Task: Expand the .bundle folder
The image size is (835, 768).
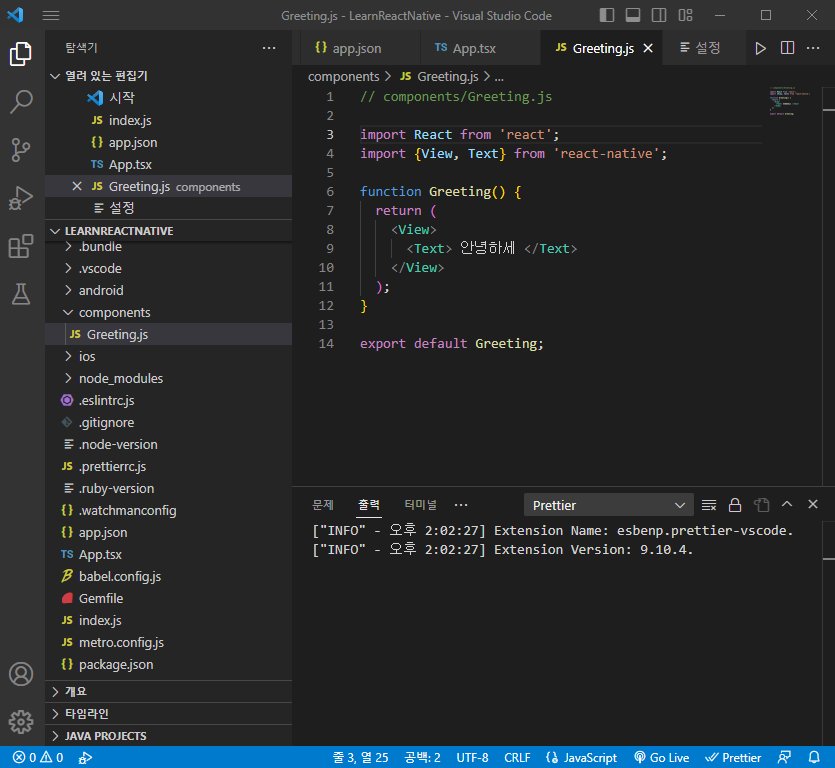Action: (x=168, y=247)
